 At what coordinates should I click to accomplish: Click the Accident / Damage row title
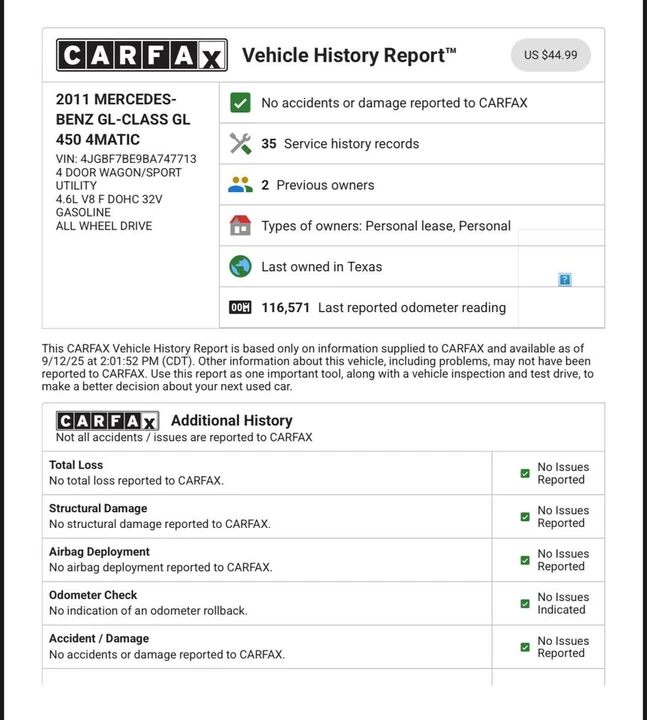[99, 638]
